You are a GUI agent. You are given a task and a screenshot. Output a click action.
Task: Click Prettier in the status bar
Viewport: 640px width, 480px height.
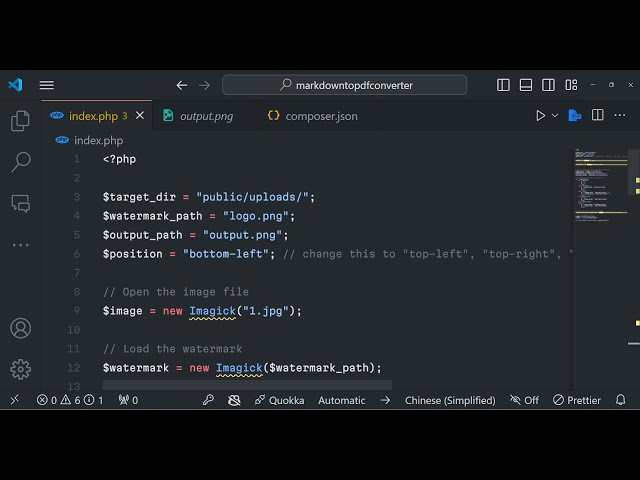pyautogui.click(x=586, y=400)
